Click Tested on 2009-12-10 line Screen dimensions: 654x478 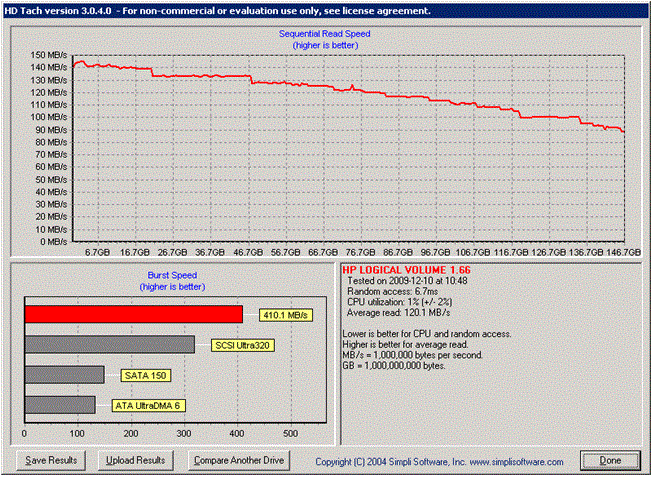tap(407, 281)
